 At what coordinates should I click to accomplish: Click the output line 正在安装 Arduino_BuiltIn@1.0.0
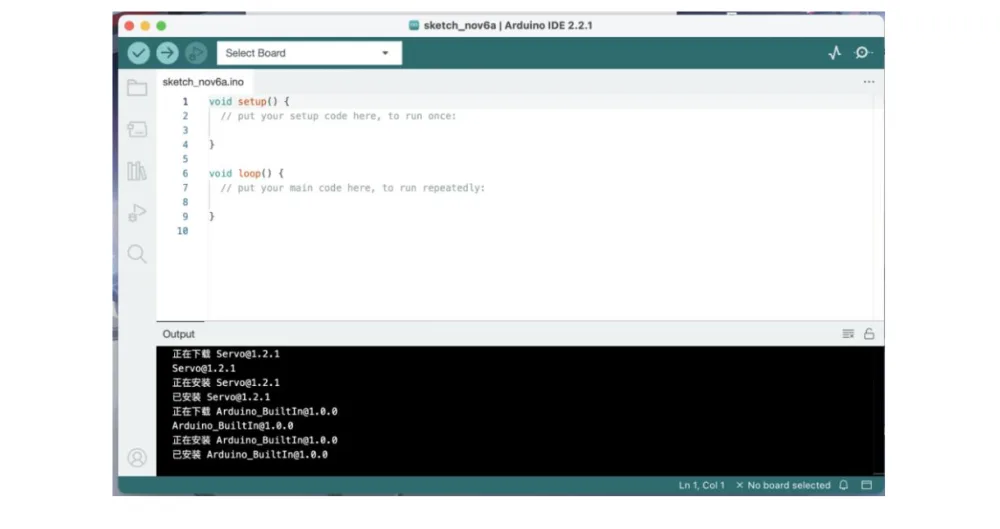point(254,440)
